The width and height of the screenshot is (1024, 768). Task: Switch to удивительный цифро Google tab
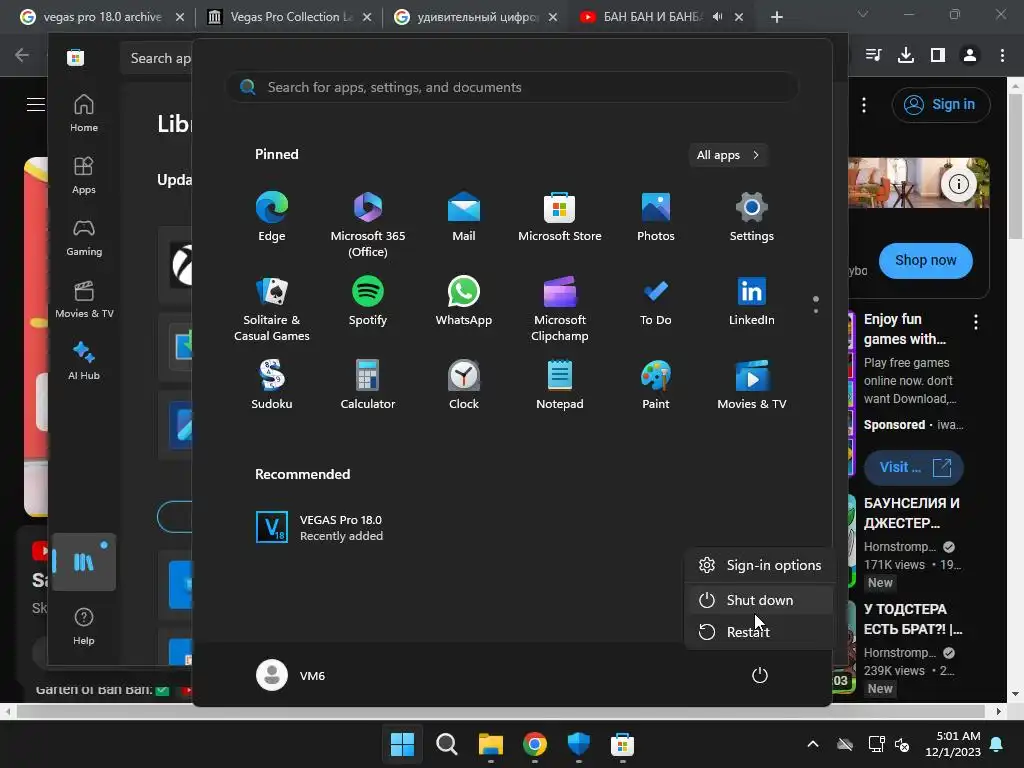click(477, 17)
